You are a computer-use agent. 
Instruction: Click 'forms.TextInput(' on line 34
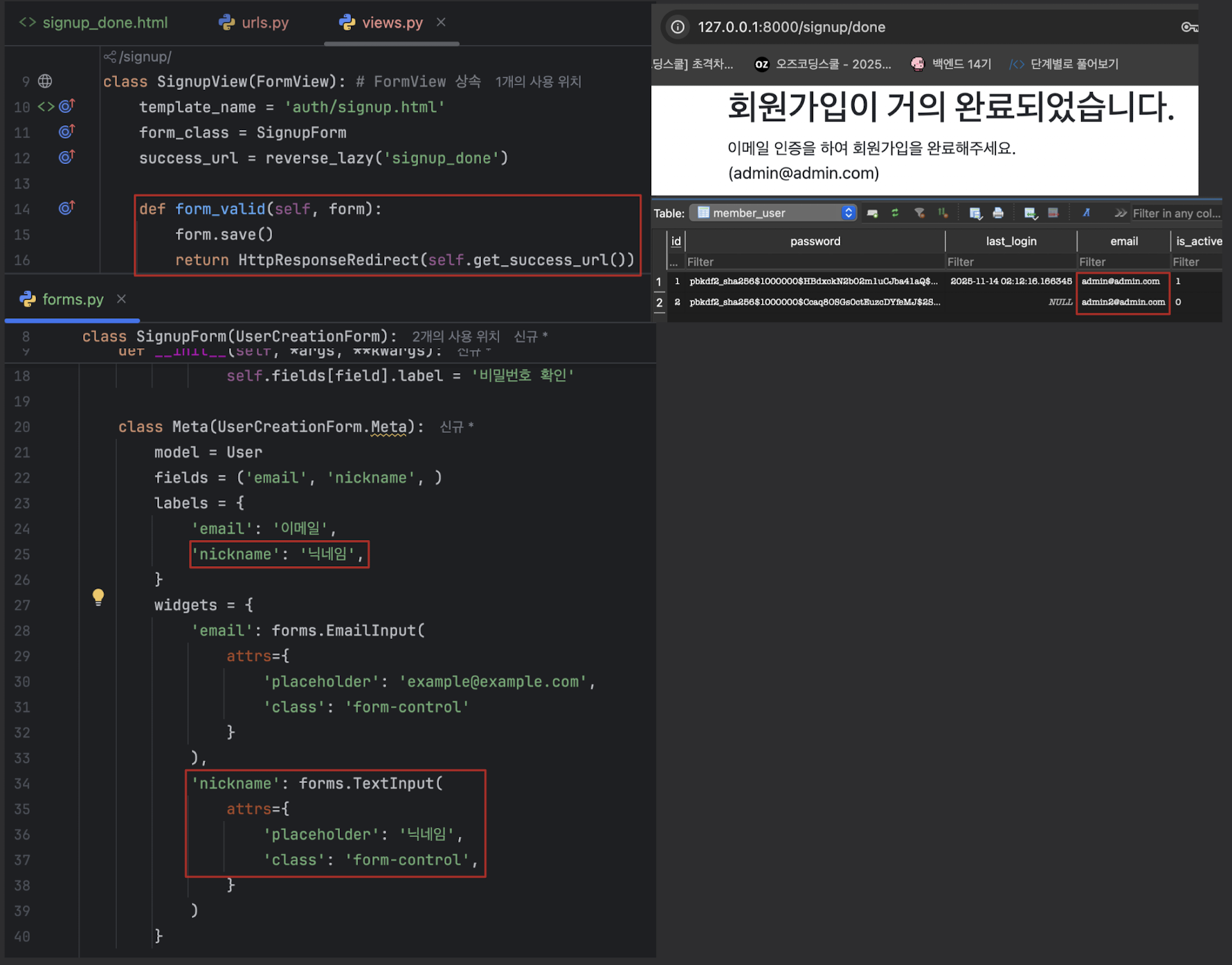pyautogui.click(x=370, y=784)
